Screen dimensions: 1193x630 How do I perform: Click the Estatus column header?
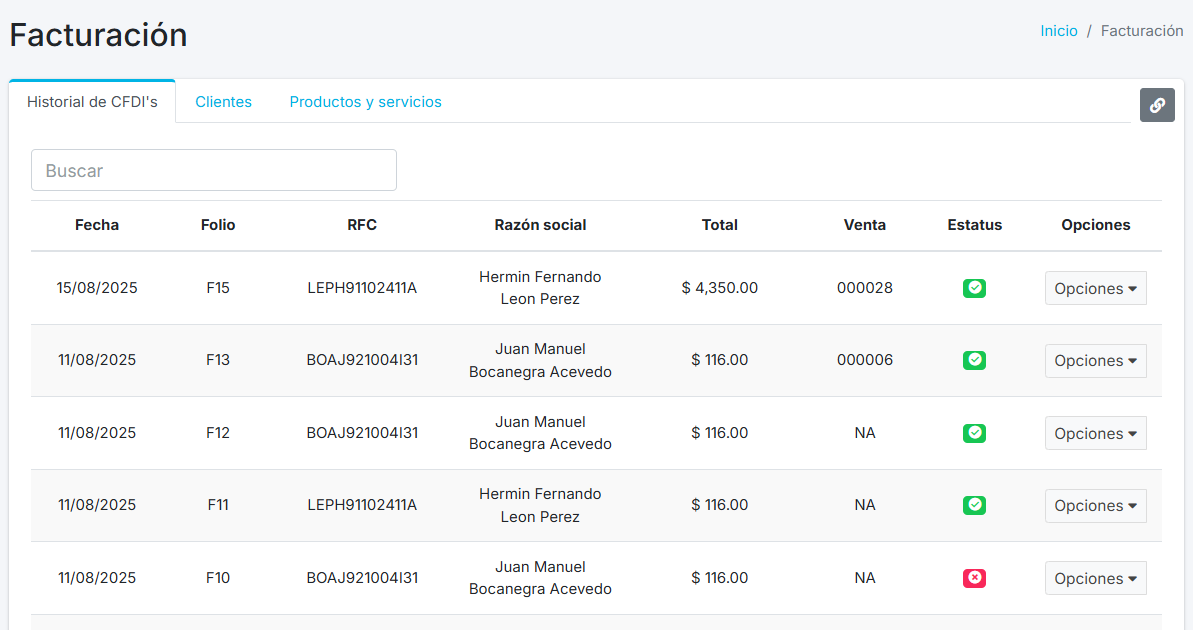click(x=974, y=225)
